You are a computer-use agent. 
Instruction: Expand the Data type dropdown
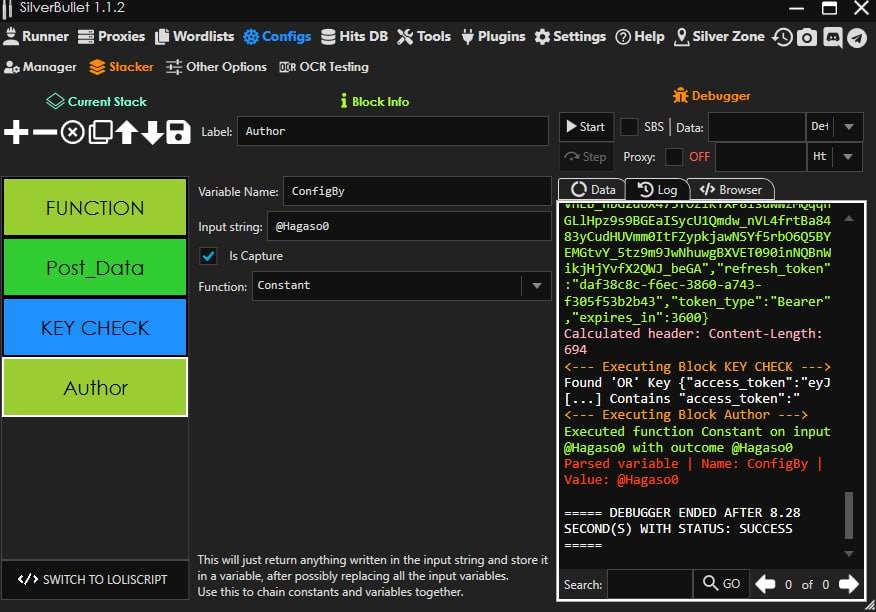(849, 127)
